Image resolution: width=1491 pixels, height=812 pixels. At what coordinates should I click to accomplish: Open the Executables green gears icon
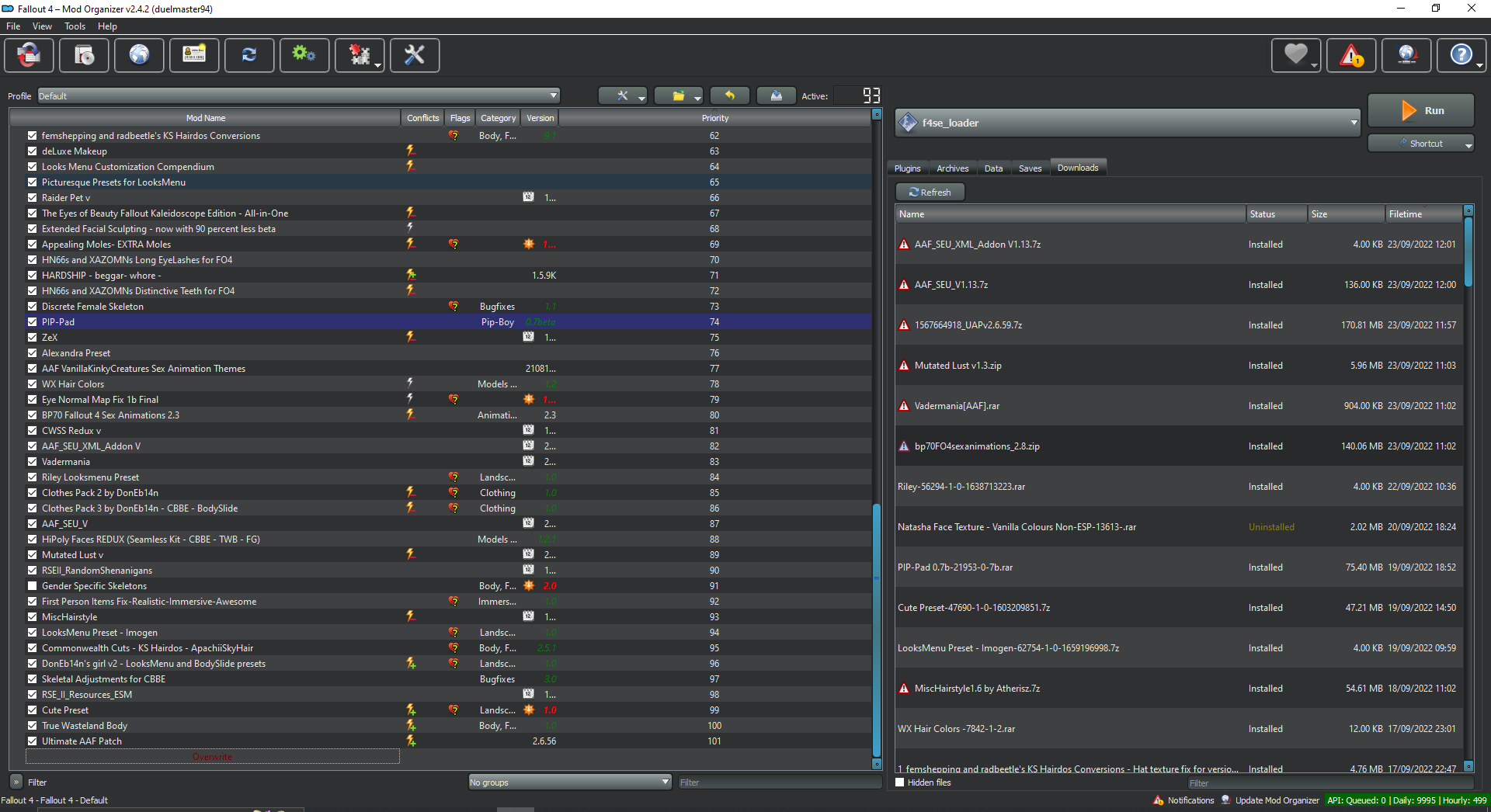304,55
